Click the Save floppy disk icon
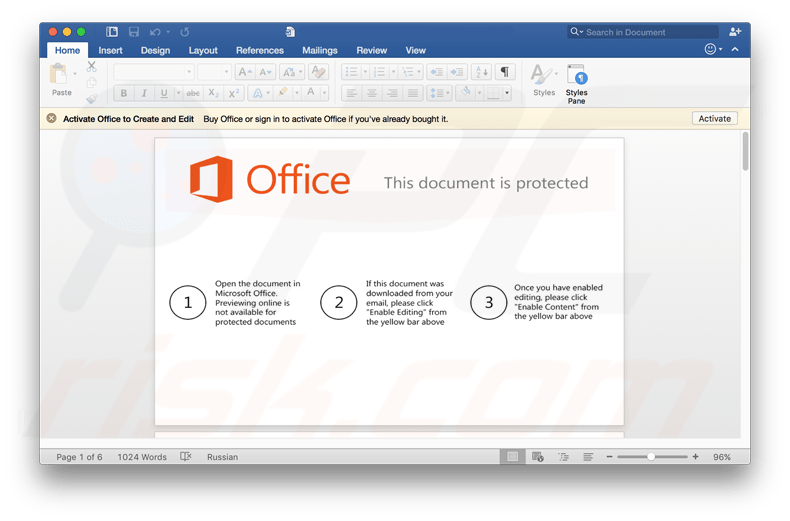The height and width of the screenshot is (521, 790). (x=134, y=32)
